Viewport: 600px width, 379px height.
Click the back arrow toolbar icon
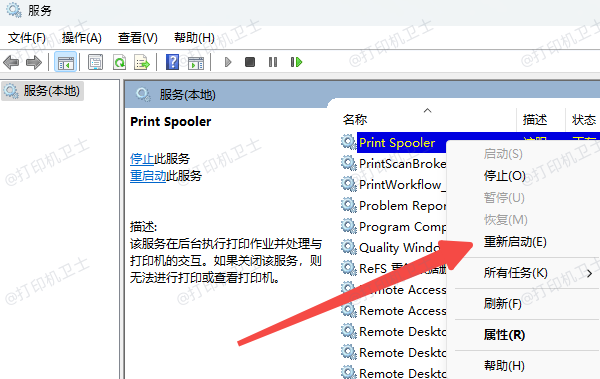tap(11, 62)
